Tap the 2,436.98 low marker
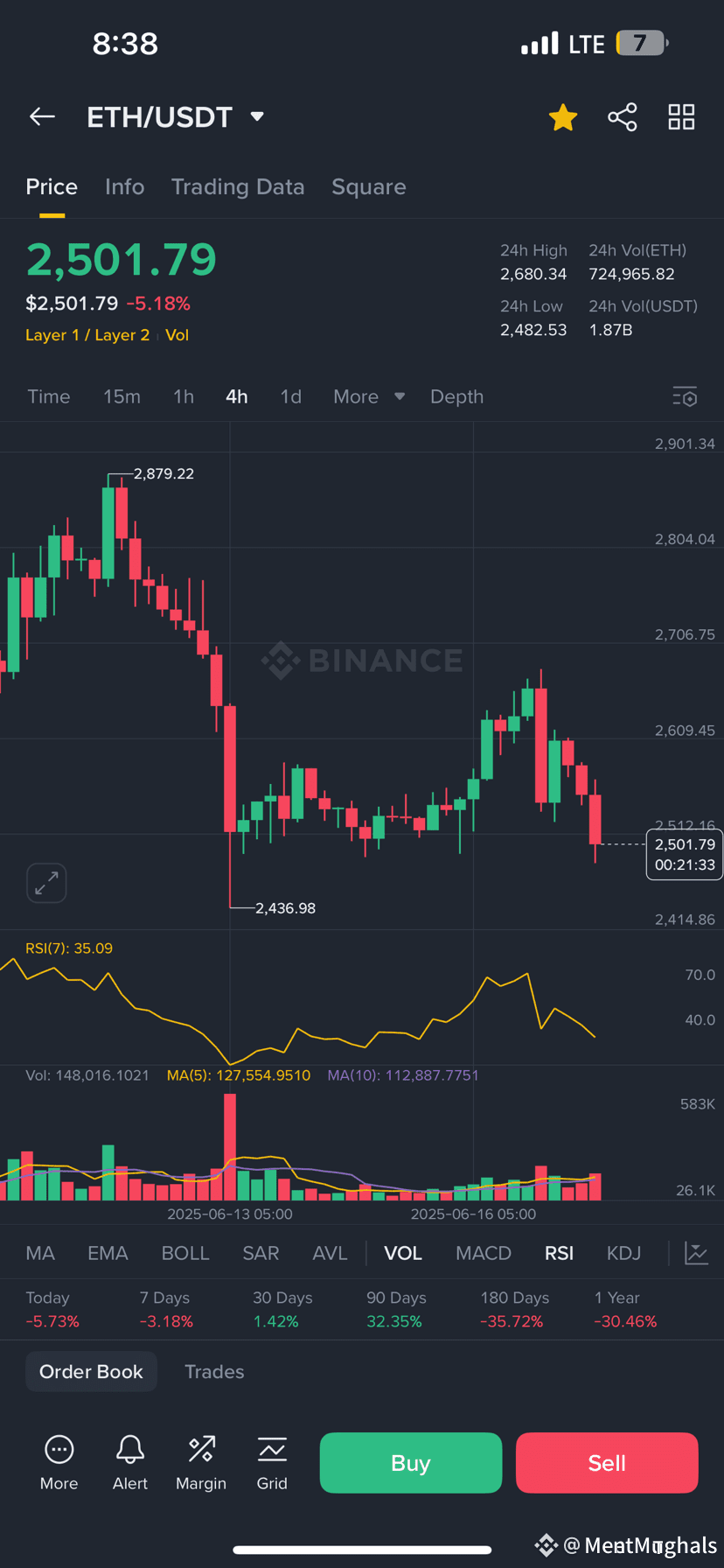 pyautogui.click(x=285, y=908)
